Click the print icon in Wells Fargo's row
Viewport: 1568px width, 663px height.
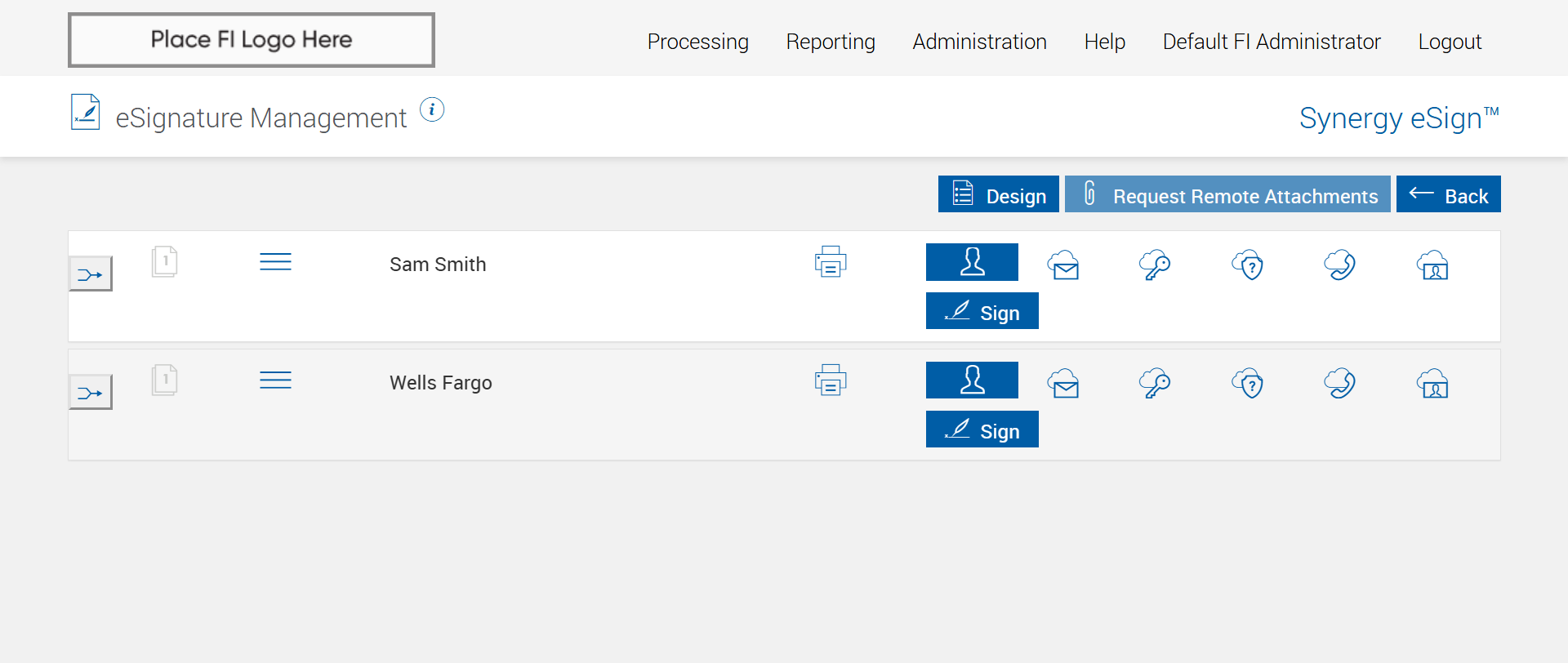point(831,380)
